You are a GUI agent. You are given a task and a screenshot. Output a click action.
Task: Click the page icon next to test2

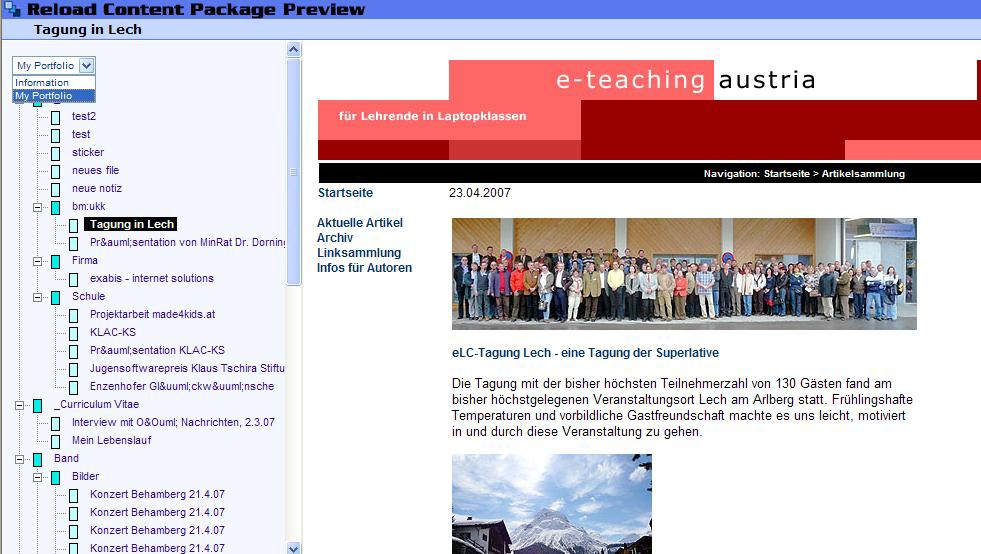coord(56,117)
